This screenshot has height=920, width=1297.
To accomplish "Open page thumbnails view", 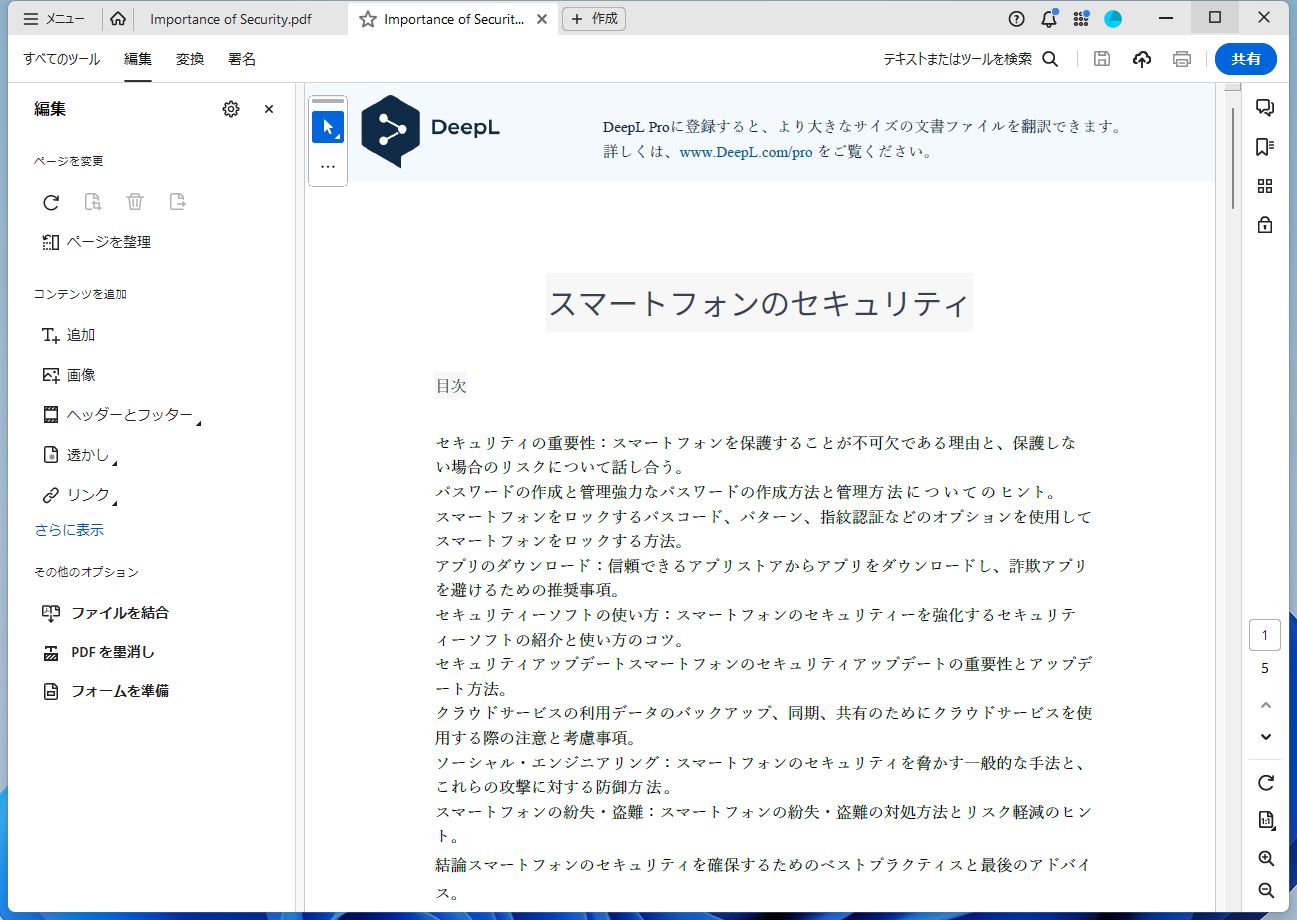I will coord(1264,185).
